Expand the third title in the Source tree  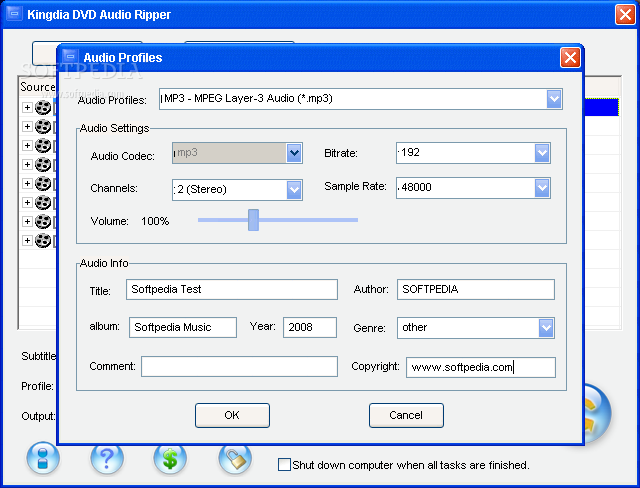(x=27, y=145)
